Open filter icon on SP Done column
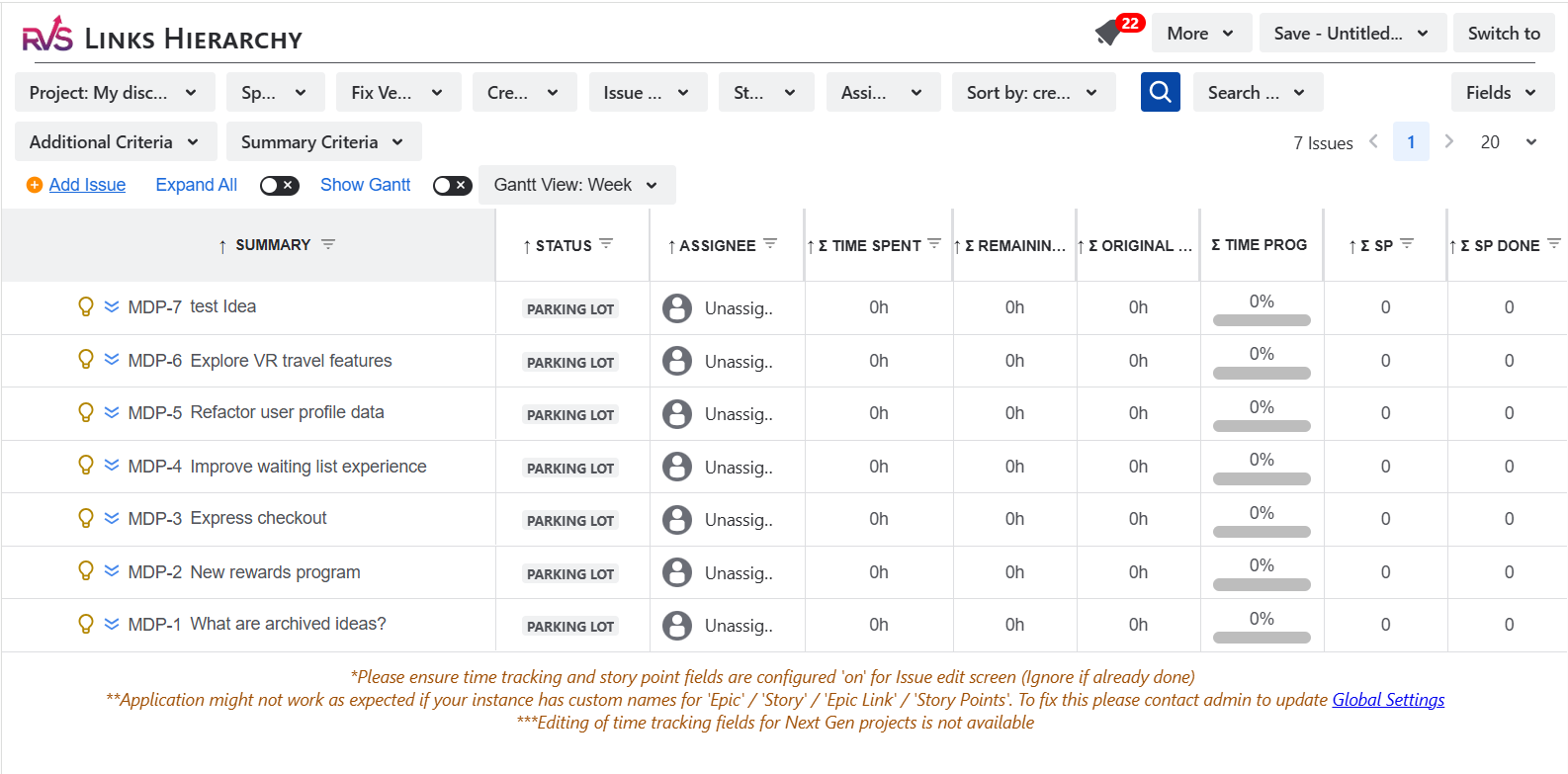Viewport: 1568px width, 774px height. 1554,243
